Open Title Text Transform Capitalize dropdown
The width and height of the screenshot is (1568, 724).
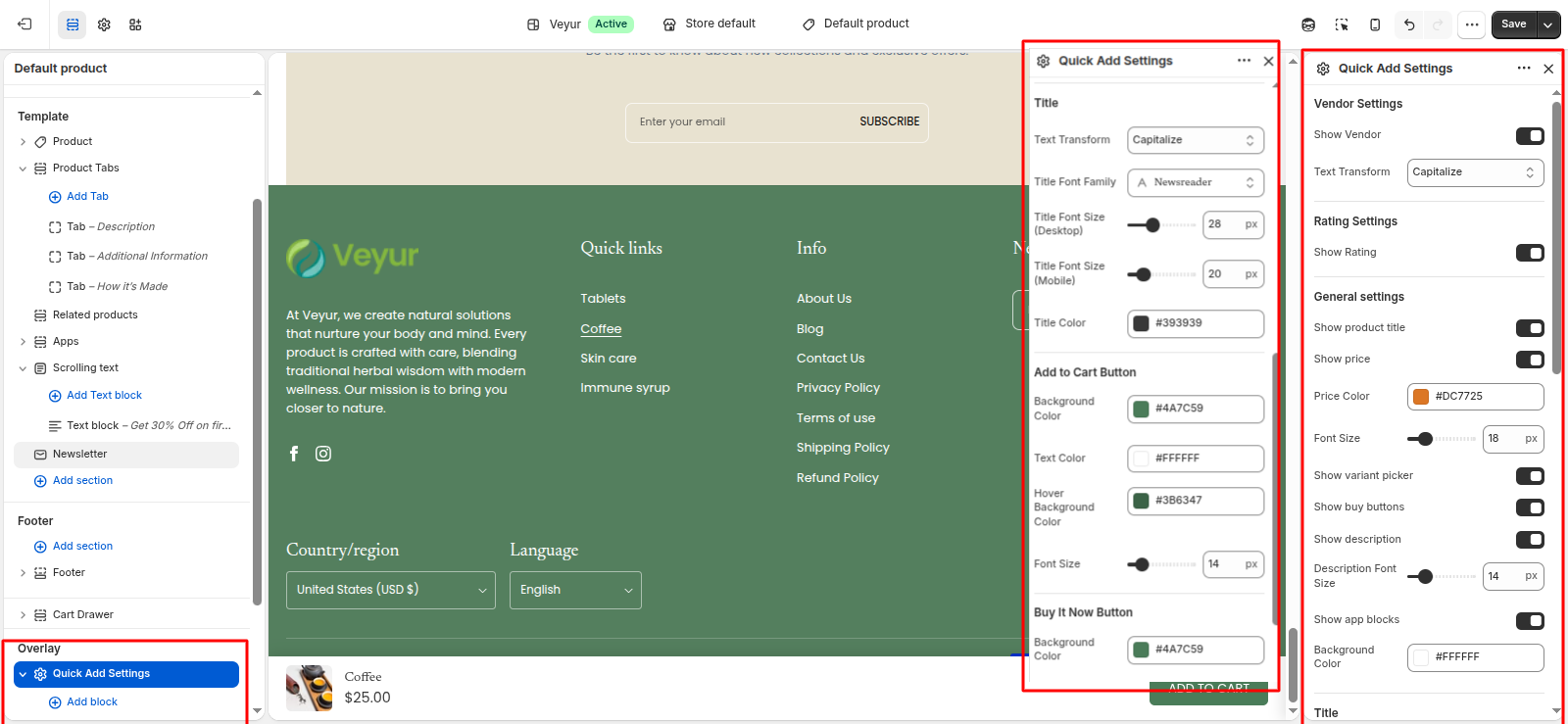(1196, 140)
